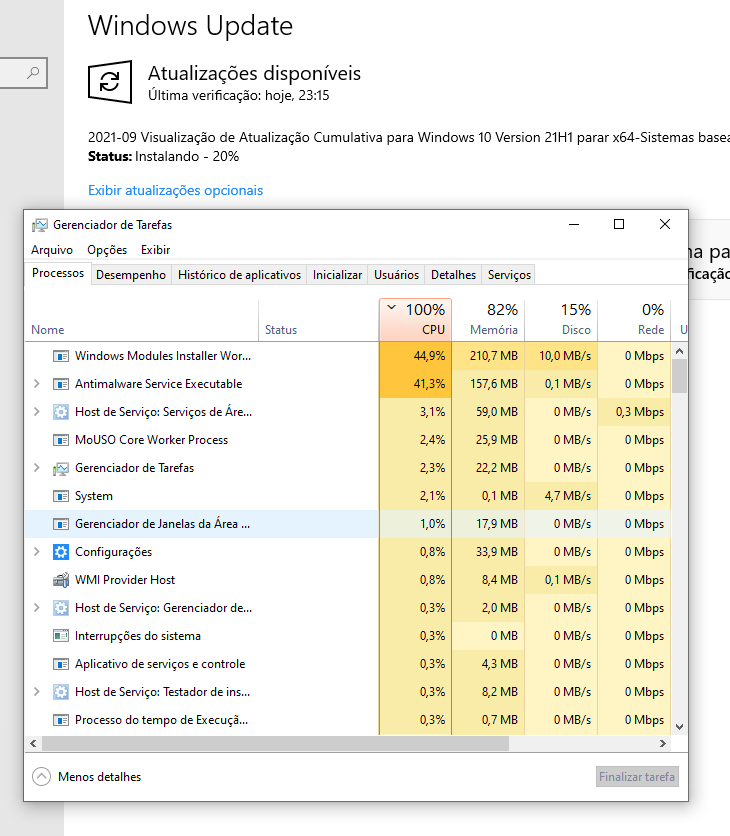Image resolution: width=730 pixels, height=836 pixels.
Task: Click the 0,3 Mbps network value cell
Action: [x=634, y=412]
